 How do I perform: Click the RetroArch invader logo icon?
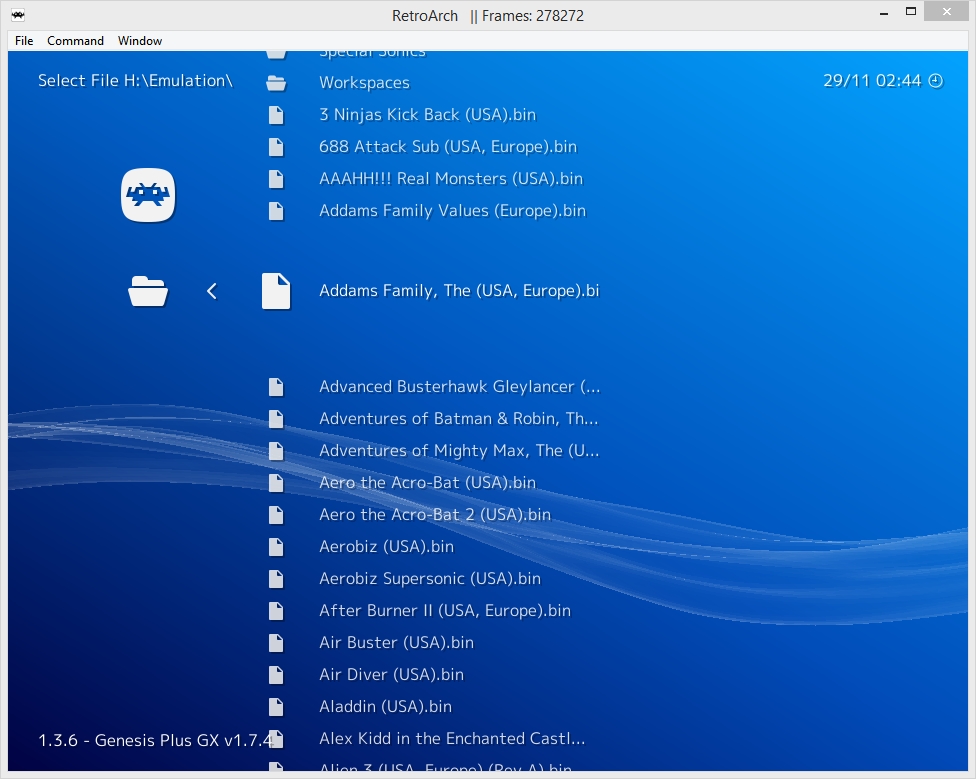(148, 195)
